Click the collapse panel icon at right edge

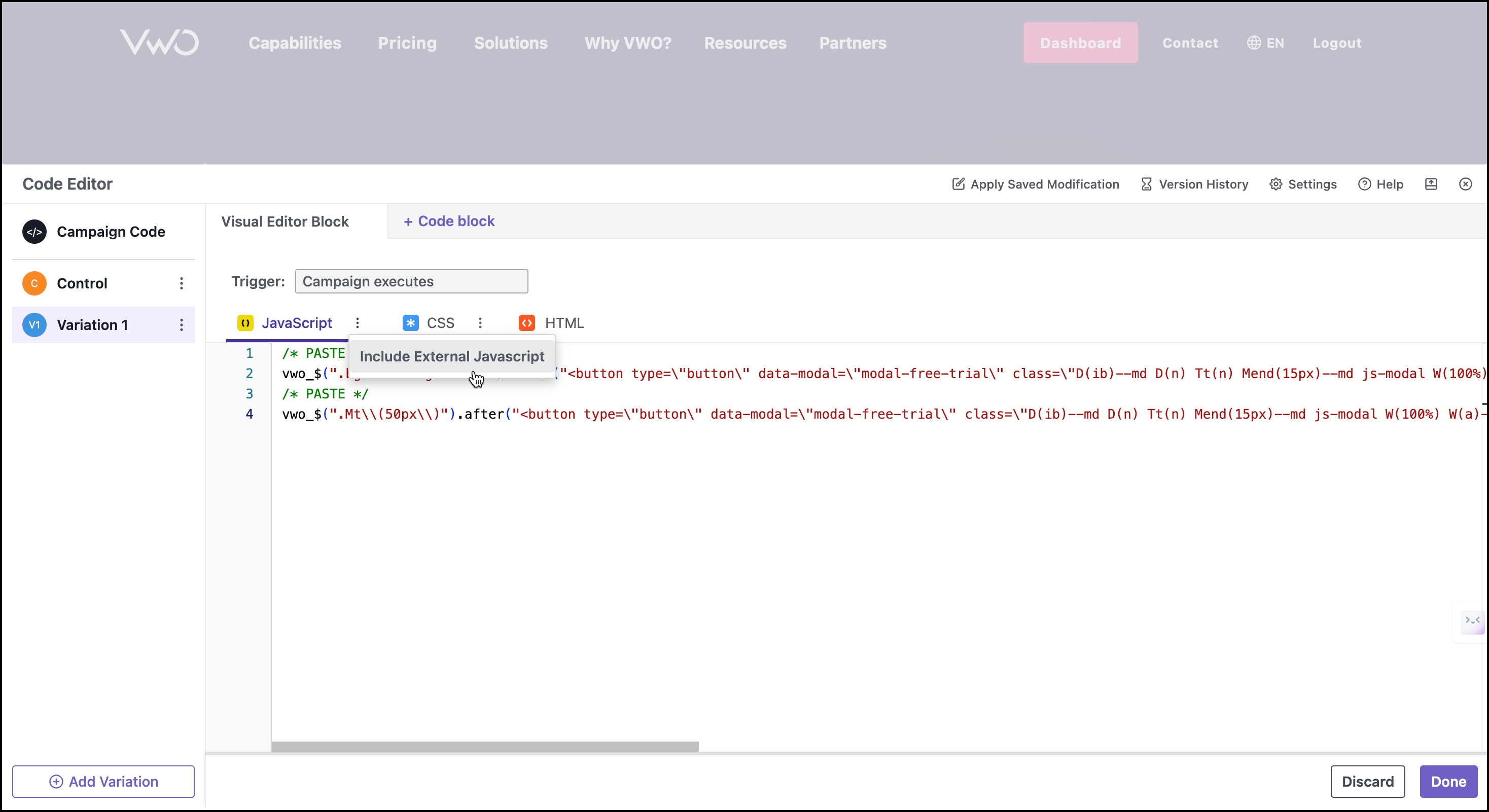(x=1472, y=621)
